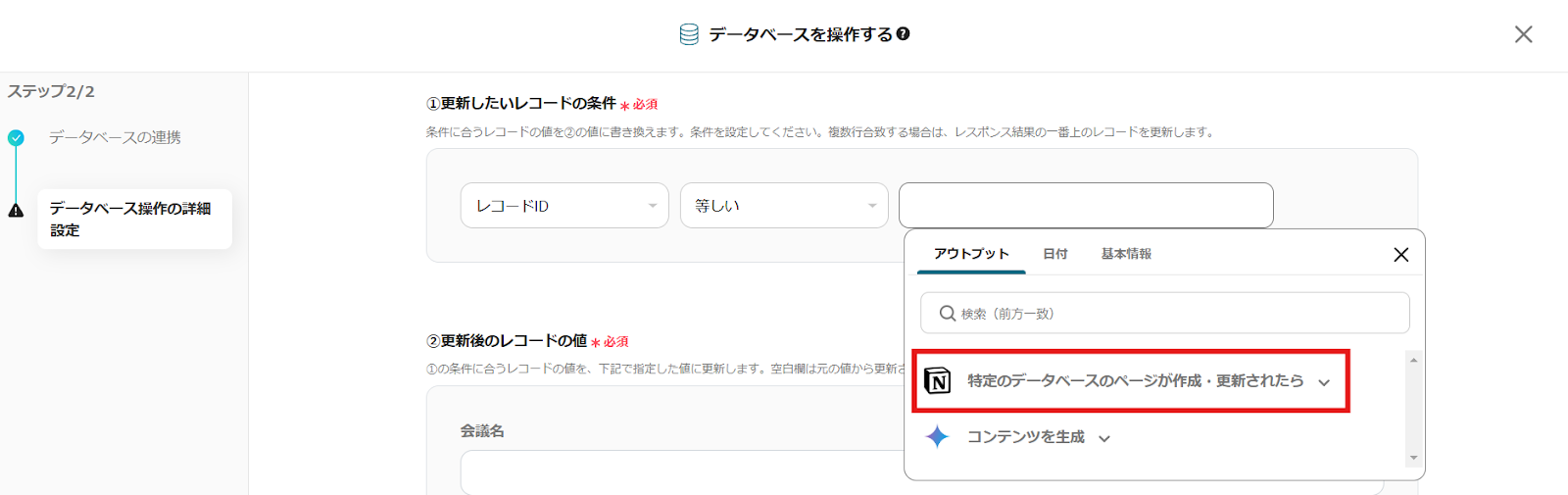1568x495 pixels.
Task: Open the 等しい condition dropdown
Action: point(784,206)
